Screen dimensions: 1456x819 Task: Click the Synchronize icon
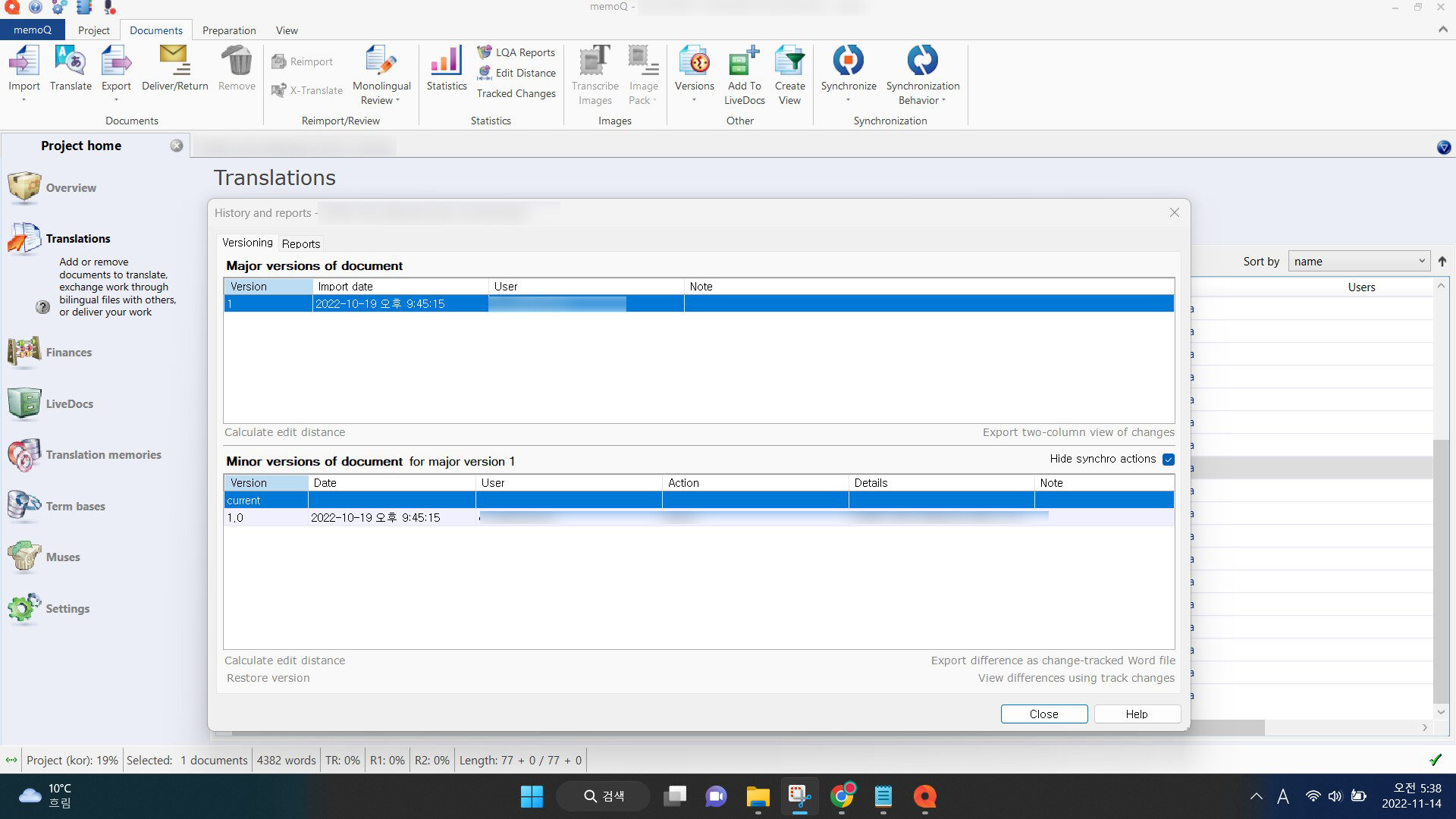[x=849, y=61]
